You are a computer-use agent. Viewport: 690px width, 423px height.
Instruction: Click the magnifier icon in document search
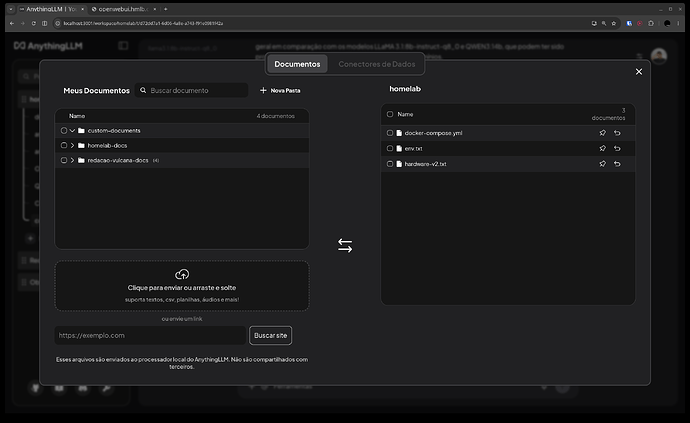(143, 90)
